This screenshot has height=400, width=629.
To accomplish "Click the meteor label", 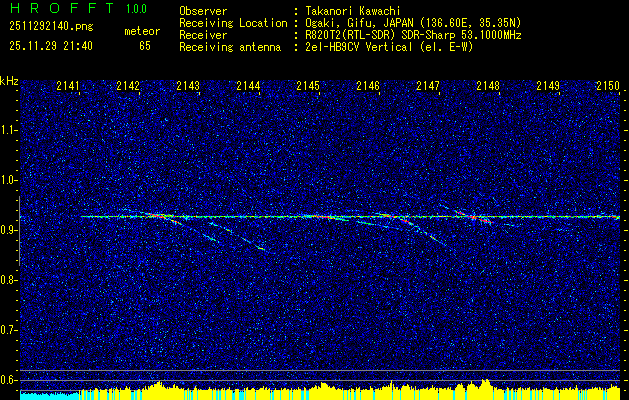I will (x=142, y=31).
